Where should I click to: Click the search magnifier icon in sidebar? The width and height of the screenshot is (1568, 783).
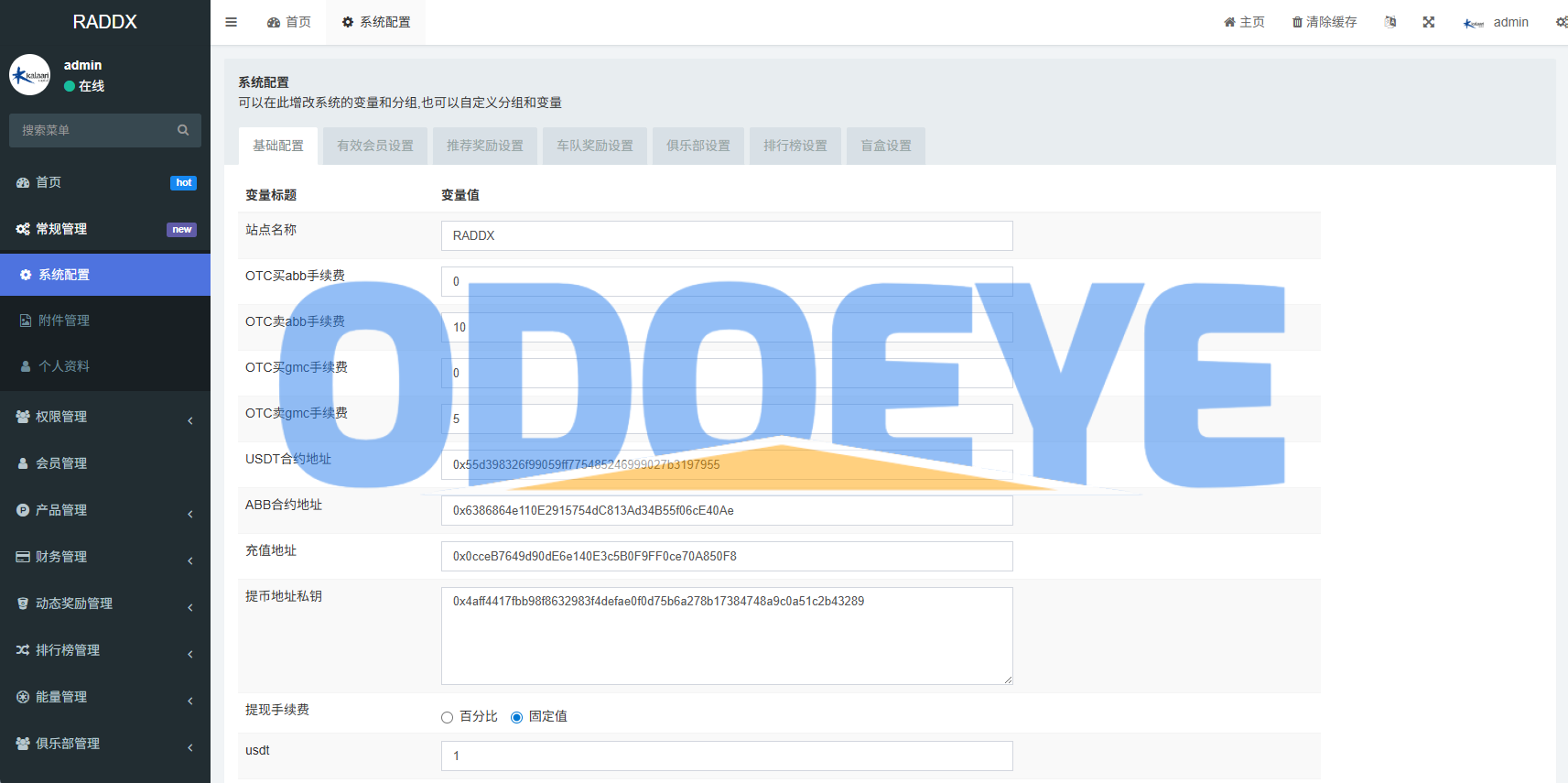pos(183,130)
